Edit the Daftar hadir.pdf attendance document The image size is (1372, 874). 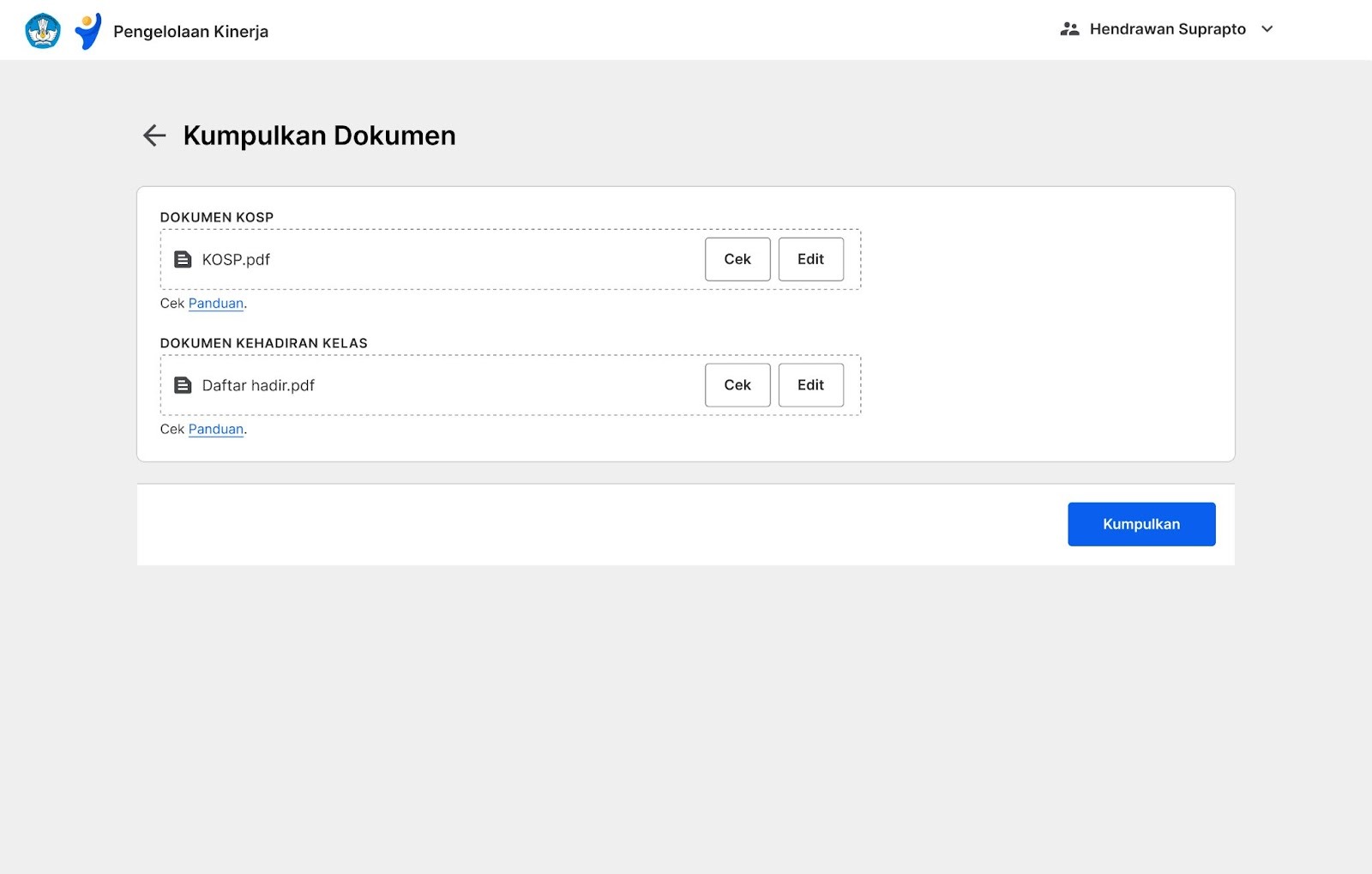tap(810, 385)
